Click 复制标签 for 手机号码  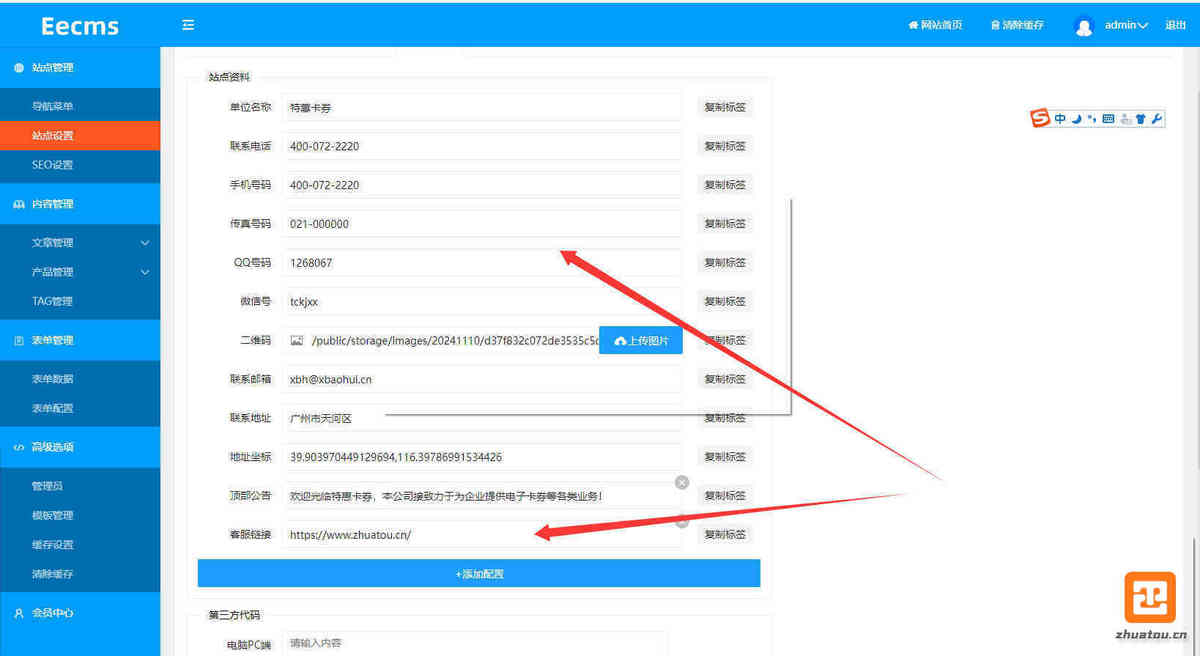pos(725,185)
